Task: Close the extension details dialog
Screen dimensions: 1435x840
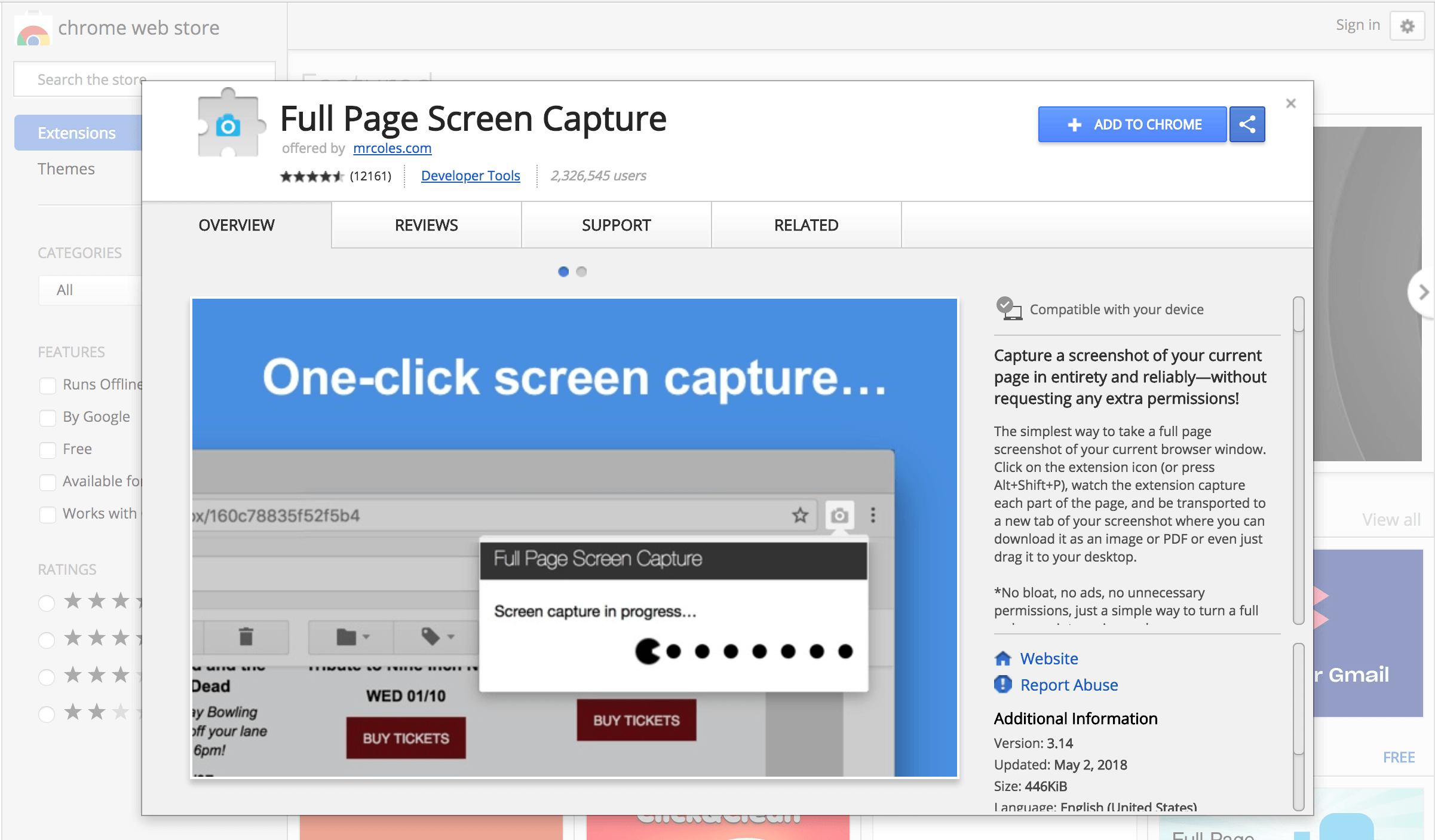Action: 1291,103
